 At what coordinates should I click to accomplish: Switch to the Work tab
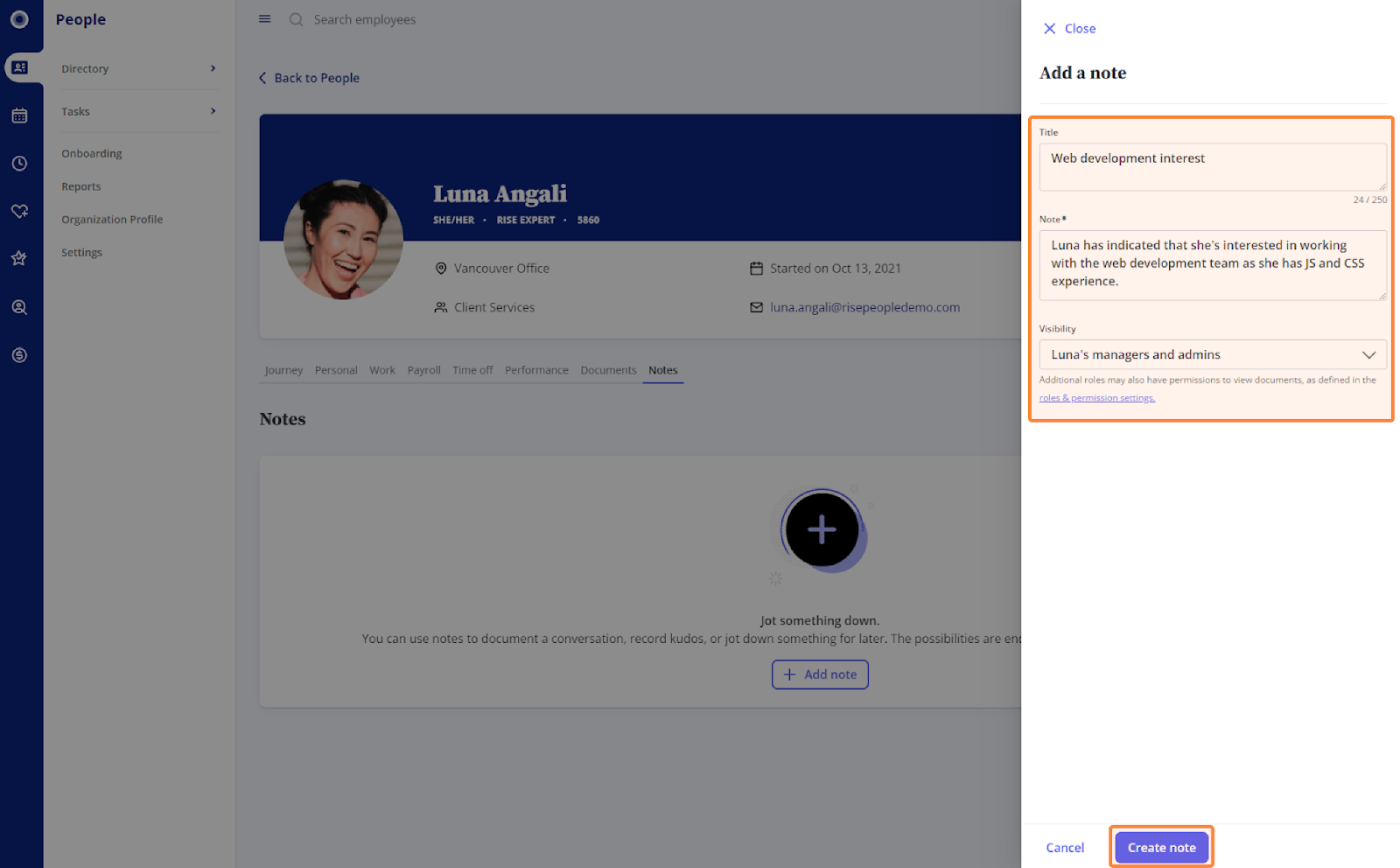[x=382, y=370]
